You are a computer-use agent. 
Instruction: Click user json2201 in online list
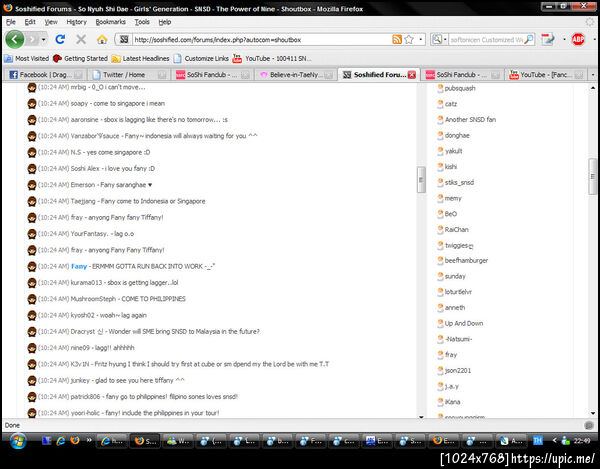click(458, 370)
